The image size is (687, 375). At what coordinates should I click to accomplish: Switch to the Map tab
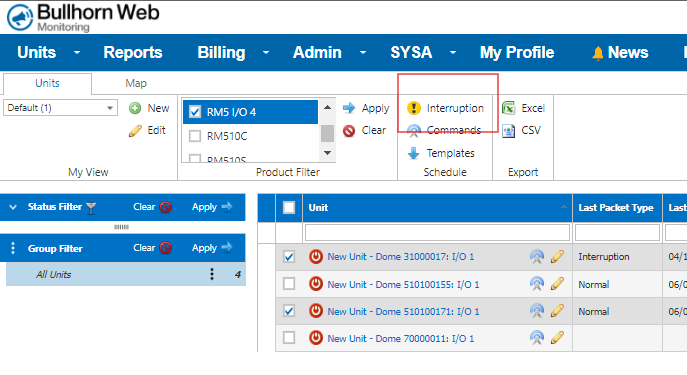click(136, 83)
